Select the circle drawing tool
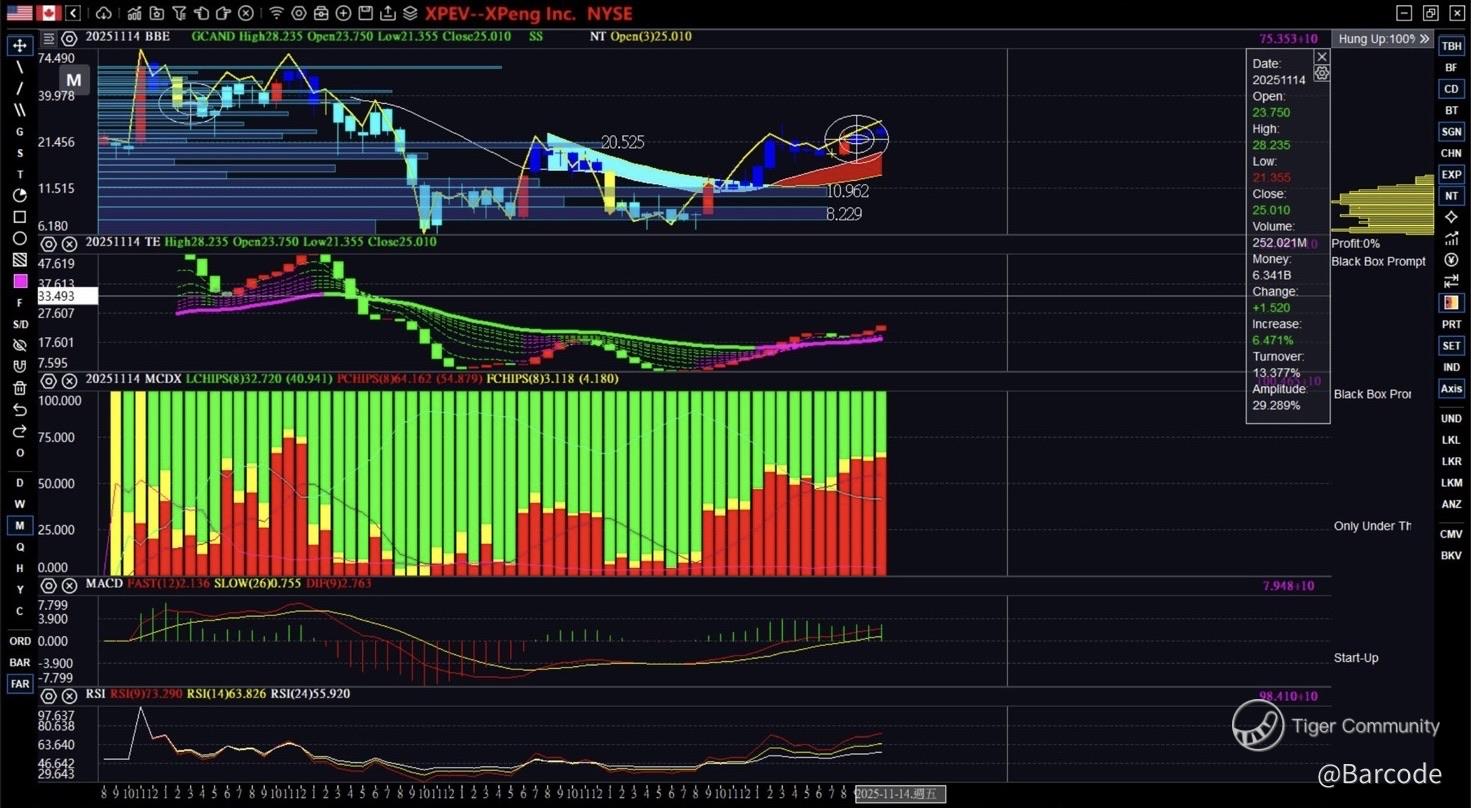Viewport: 1471px width, 808px height. pos(20,239)
